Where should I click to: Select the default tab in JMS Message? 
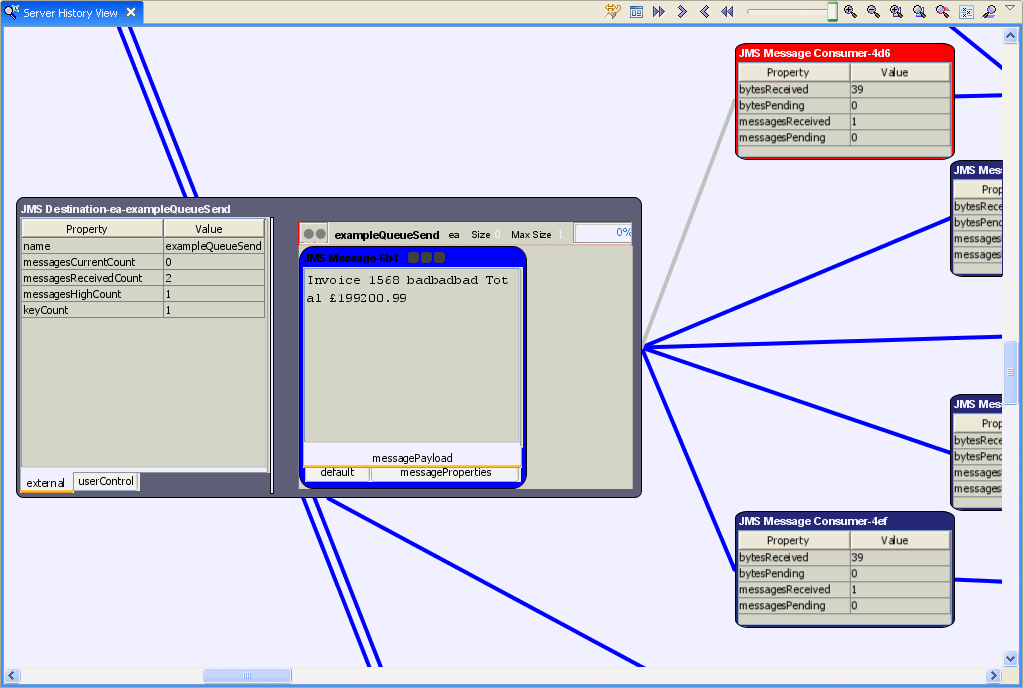(337, 473)
